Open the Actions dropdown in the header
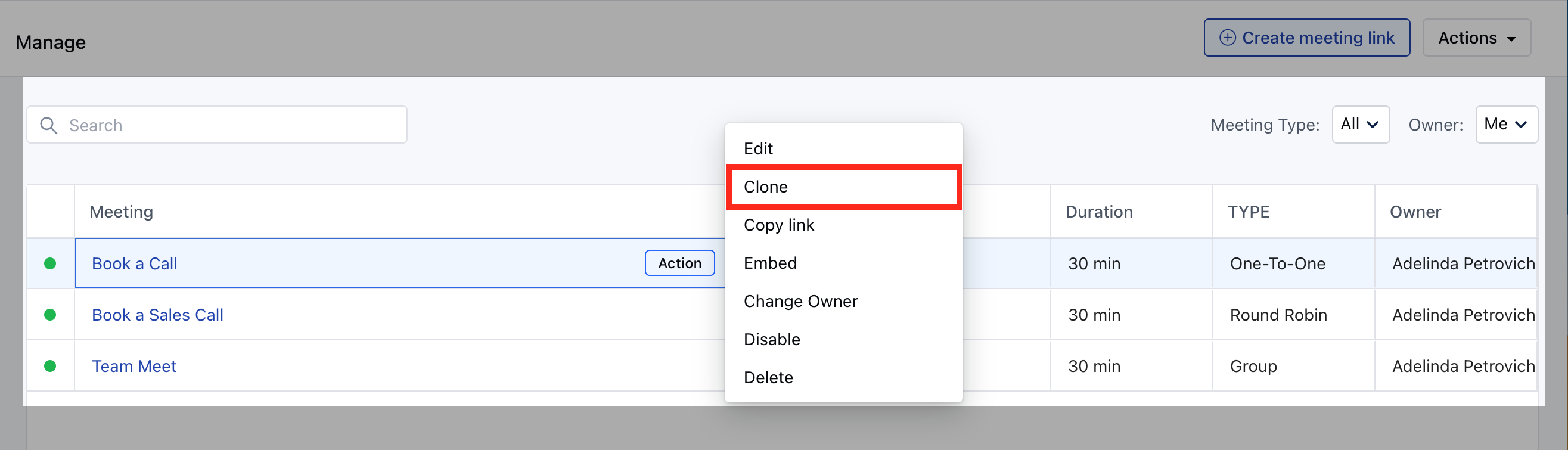 1476,38
